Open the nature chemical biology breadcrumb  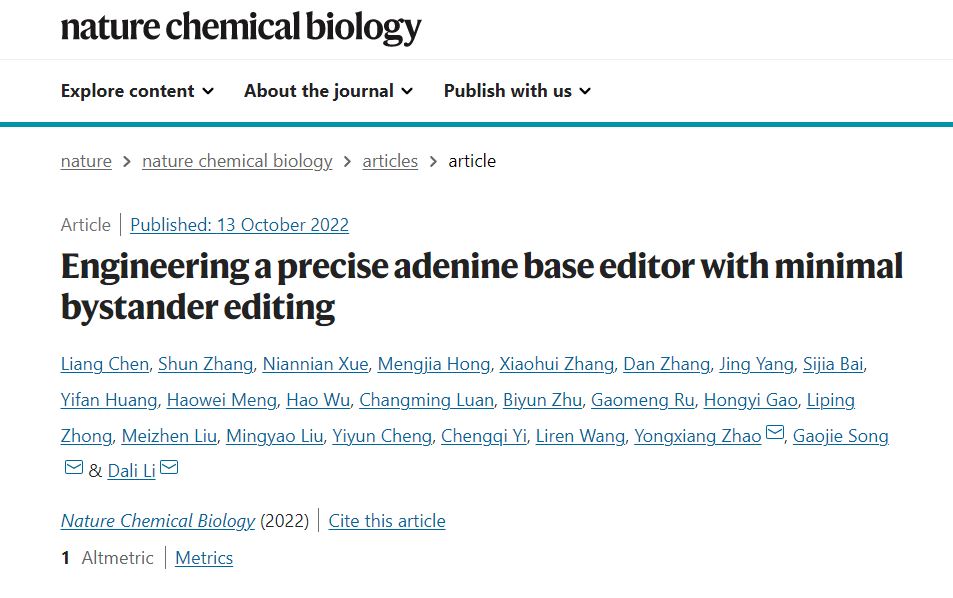point(237,161)
